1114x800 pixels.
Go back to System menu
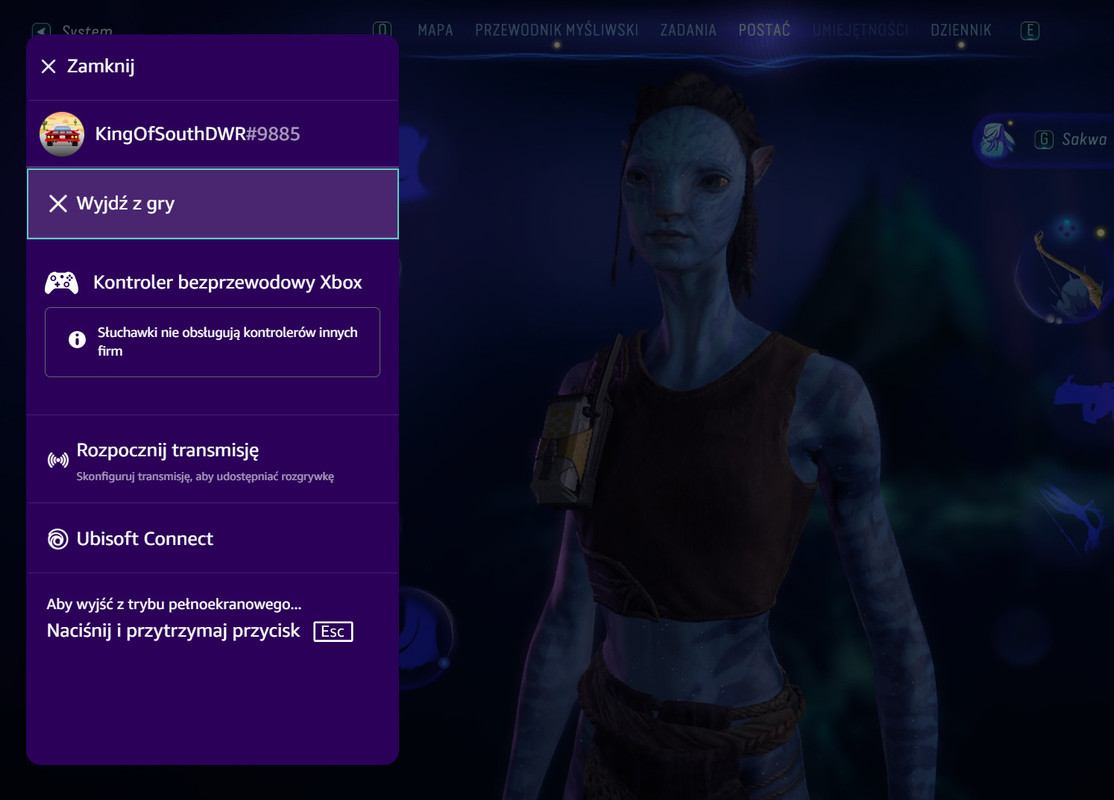pyautogui.click(x=72, y=31)
